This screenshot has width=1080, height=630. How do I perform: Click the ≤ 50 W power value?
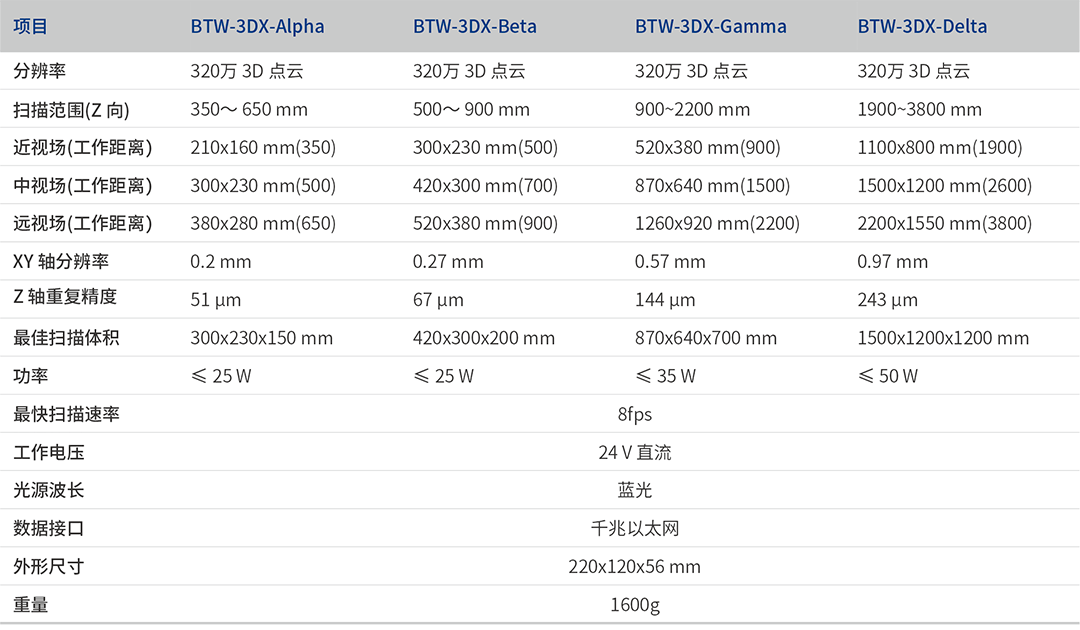click(x=887, y=376)
